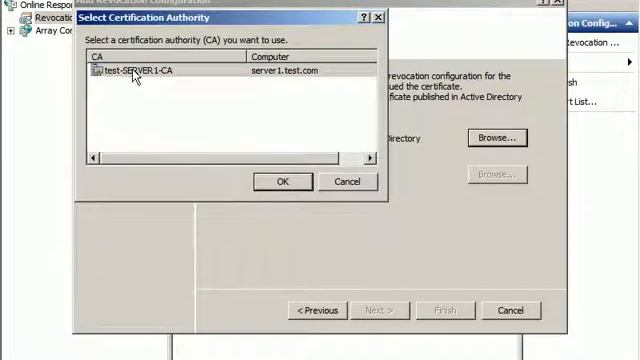Close the Select Certification Authority dialog
This screenshot has height=360, width=640.
[x=378, y=17]
